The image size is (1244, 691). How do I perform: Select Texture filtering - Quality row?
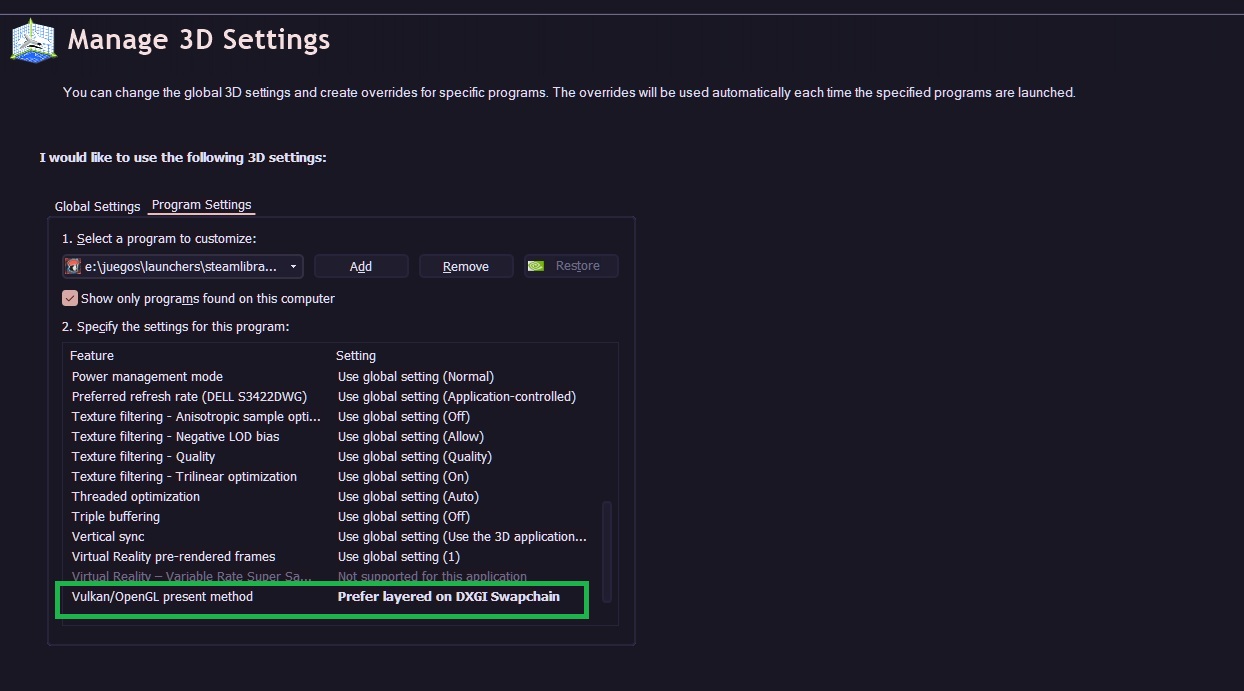(x=143, y=457)
